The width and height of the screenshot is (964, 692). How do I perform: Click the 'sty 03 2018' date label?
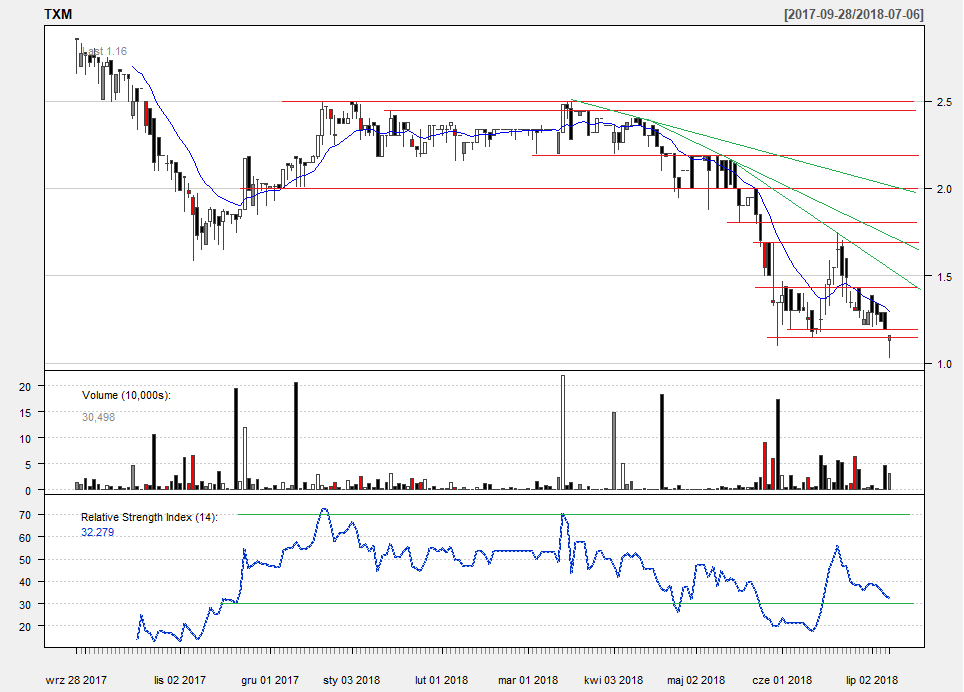point(351,680)
